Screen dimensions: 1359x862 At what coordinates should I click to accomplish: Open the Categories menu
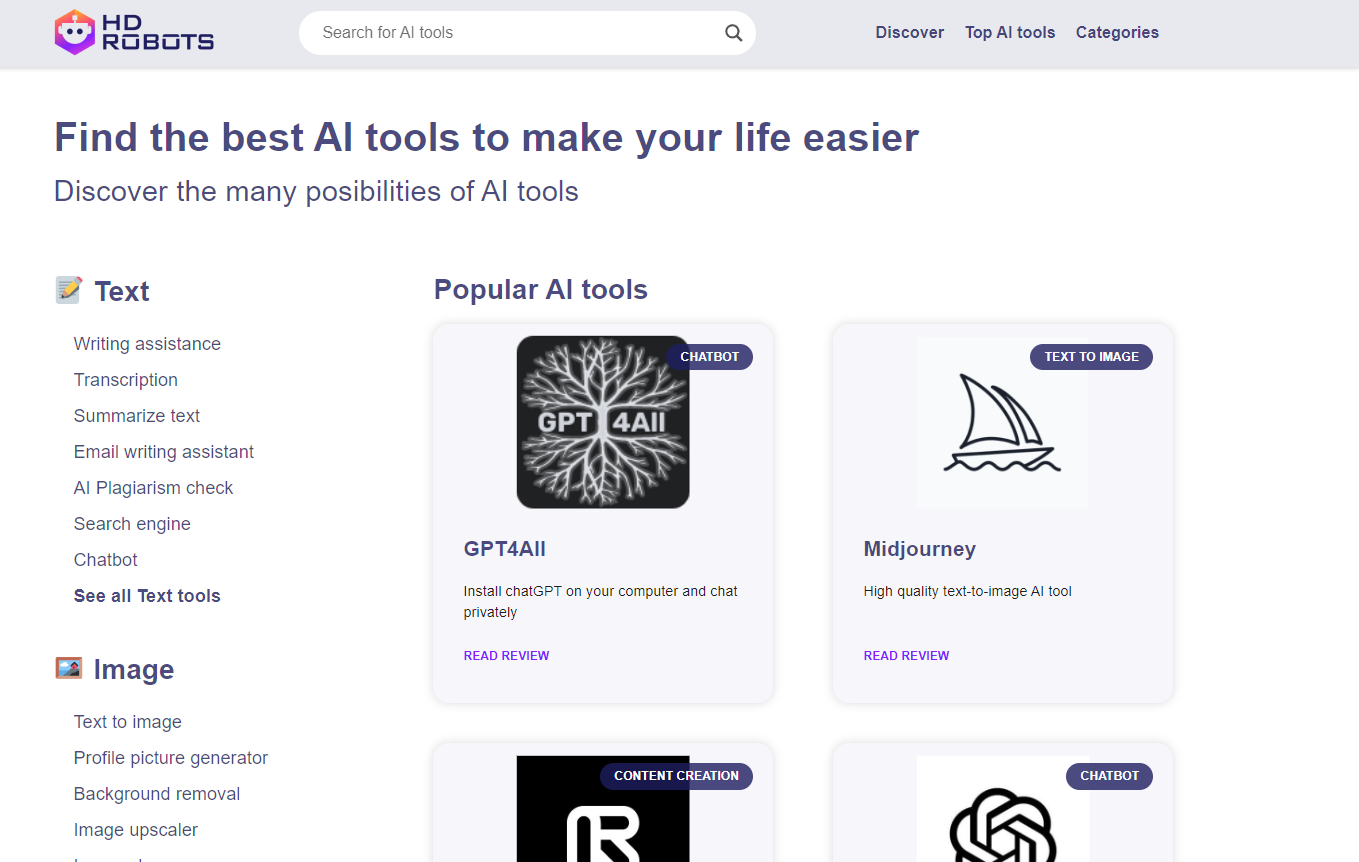point(1117,33)
